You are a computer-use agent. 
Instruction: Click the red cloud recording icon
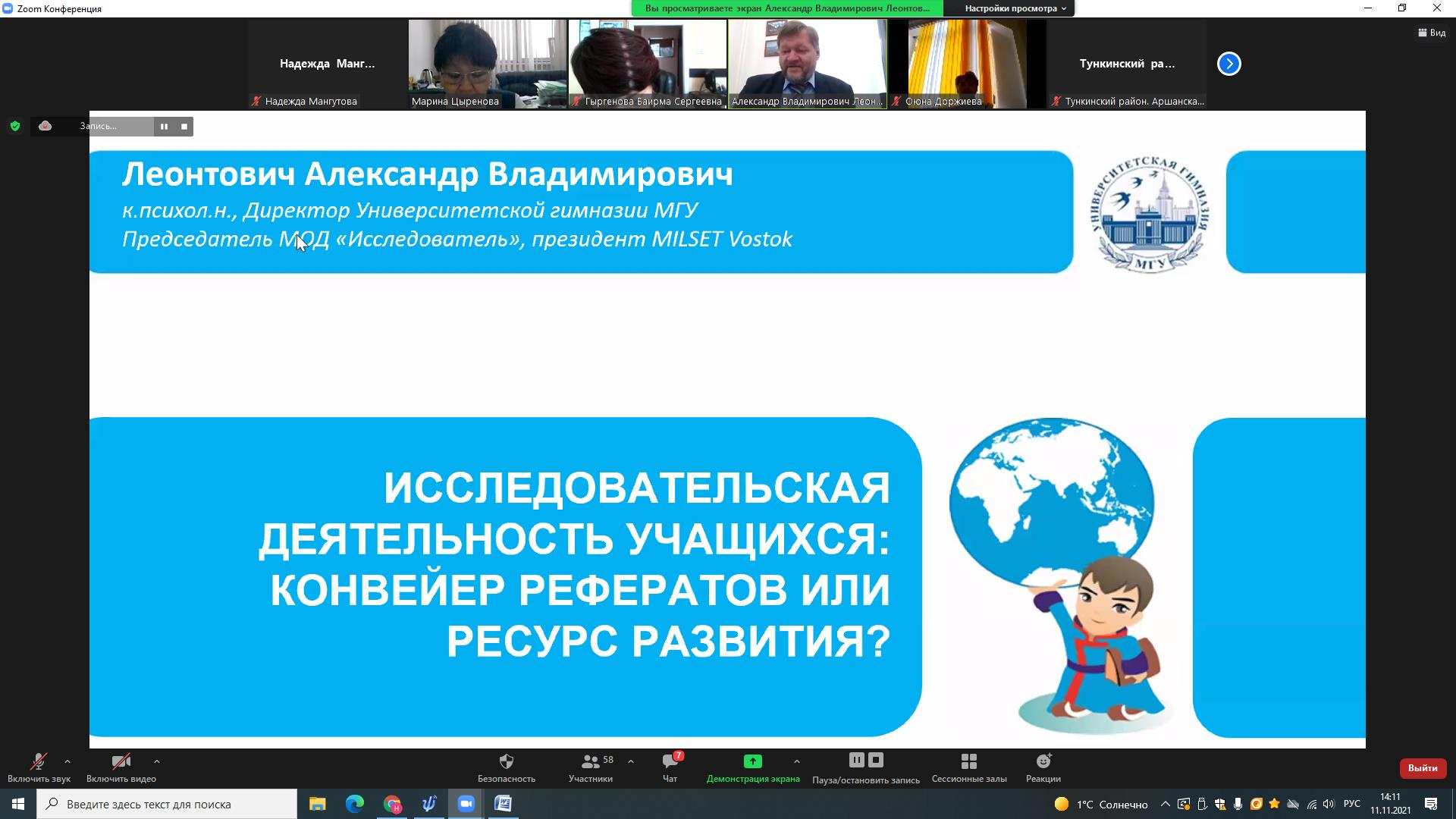pos(45,127)
